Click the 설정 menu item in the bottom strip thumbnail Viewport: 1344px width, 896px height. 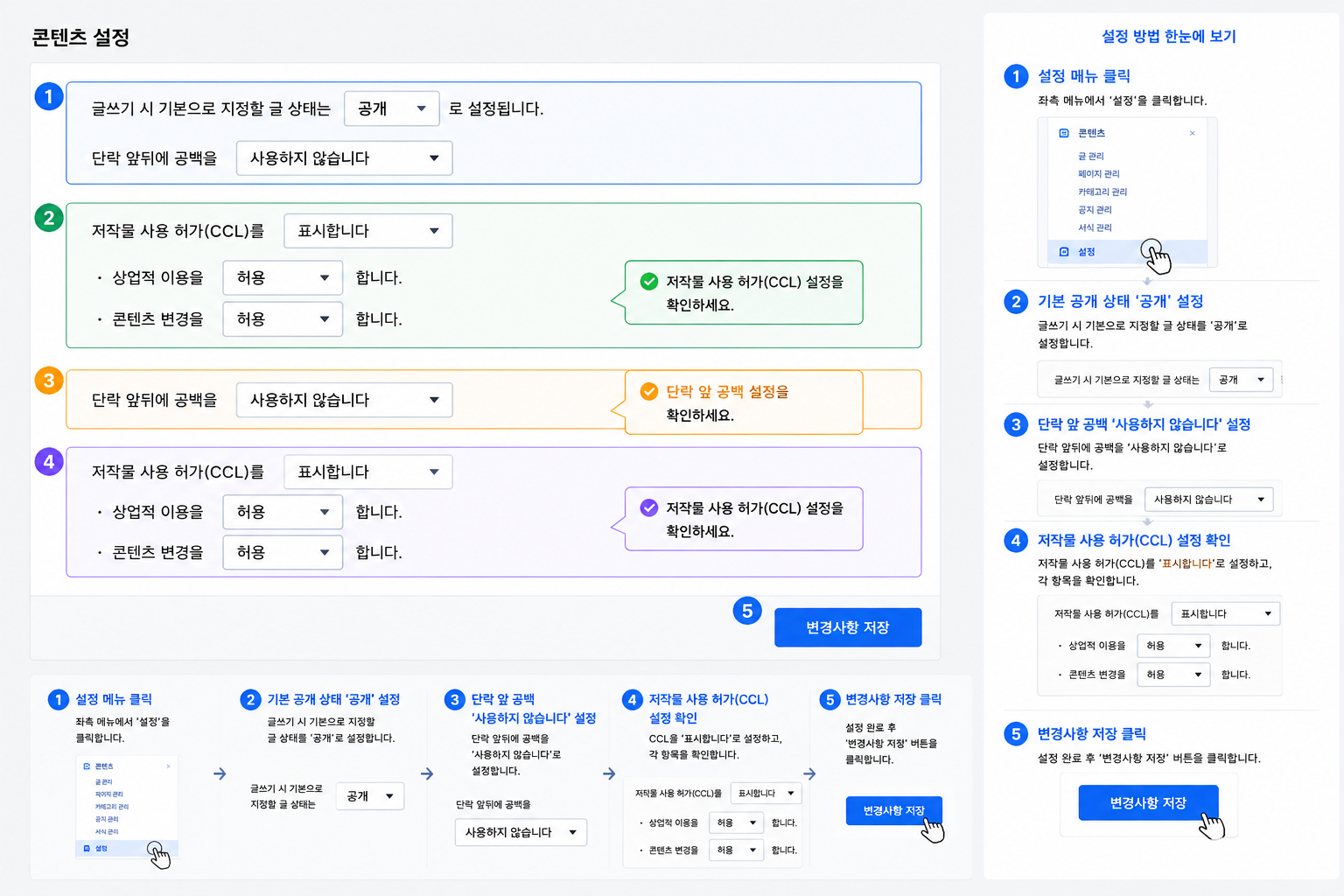tap(128, 849)
